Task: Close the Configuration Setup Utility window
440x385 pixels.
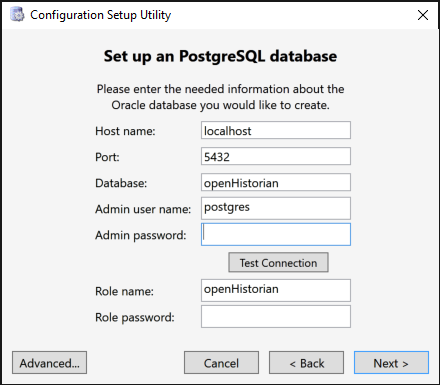Action: click(423, 15)
